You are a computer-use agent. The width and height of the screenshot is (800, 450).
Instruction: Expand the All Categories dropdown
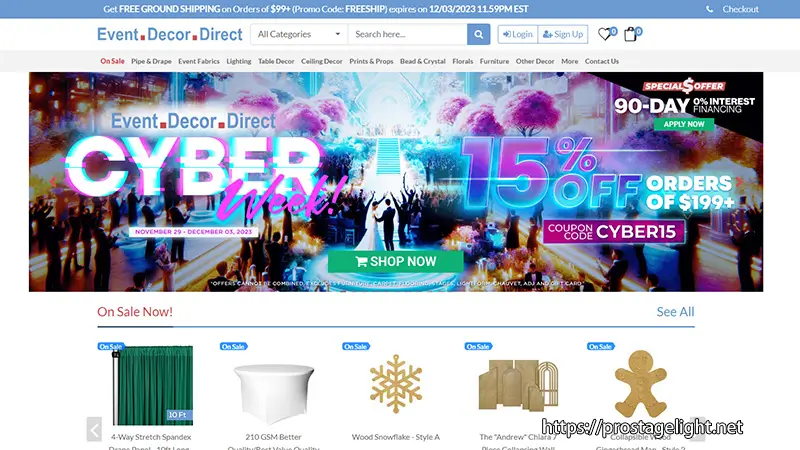point(299,34)
